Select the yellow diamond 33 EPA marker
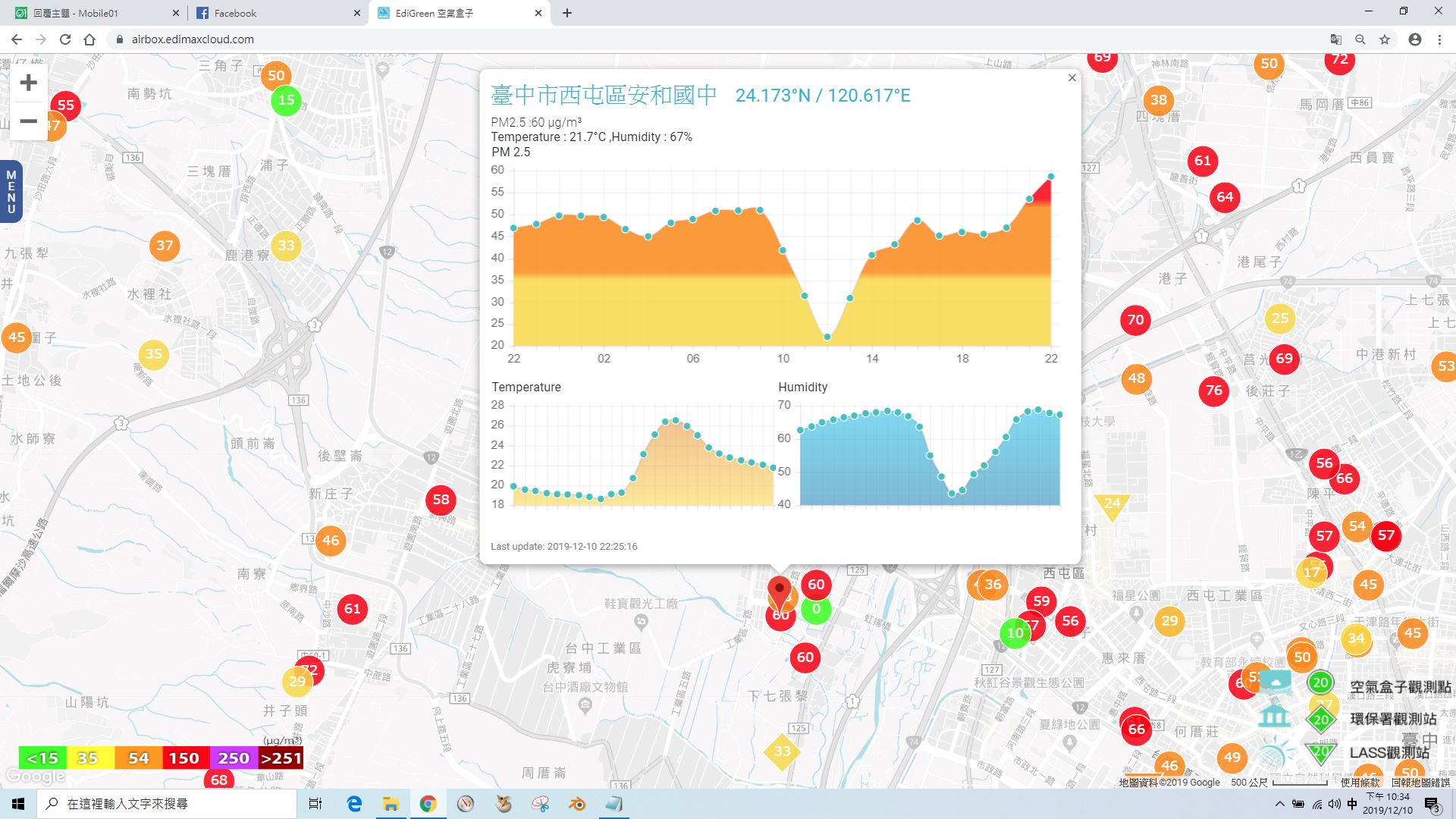1456x819 pixels. pos(782,752)
